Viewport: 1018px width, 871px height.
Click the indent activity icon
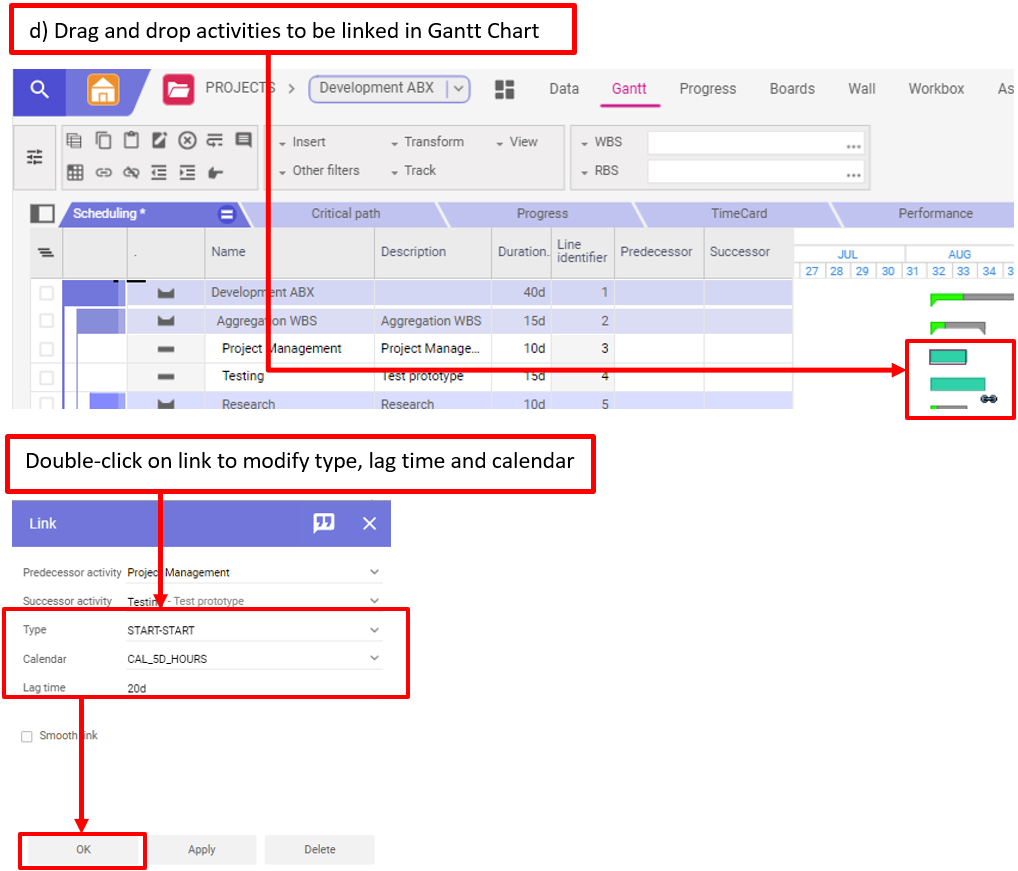pyautogui.click(x=187, y=172)
